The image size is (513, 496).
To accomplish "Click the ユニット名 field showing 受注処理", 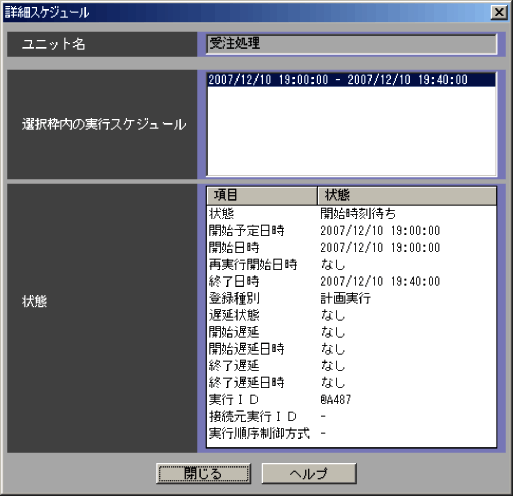I will 351,44.
